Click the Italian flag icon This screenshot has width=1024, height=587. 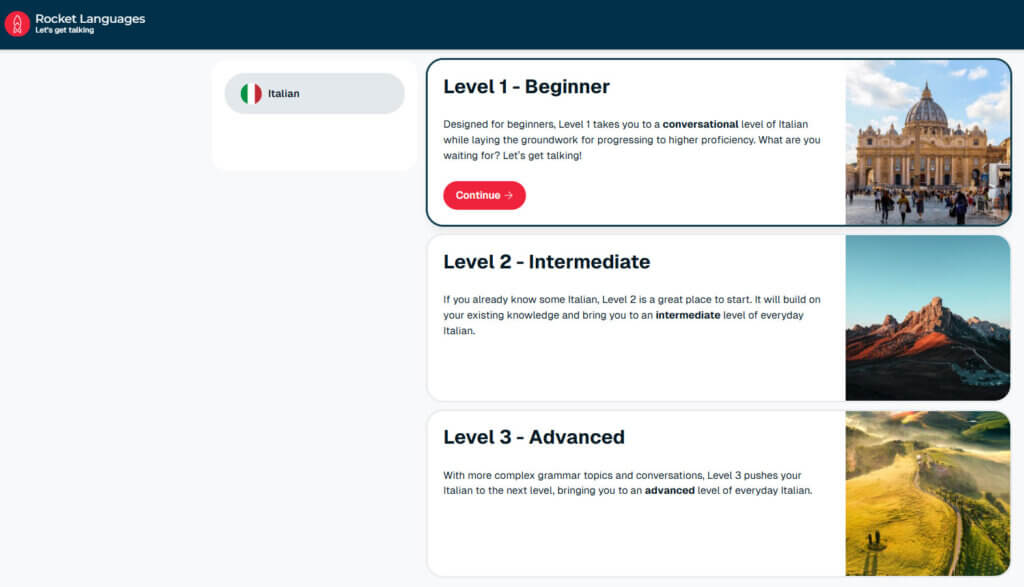coord(251,93)
